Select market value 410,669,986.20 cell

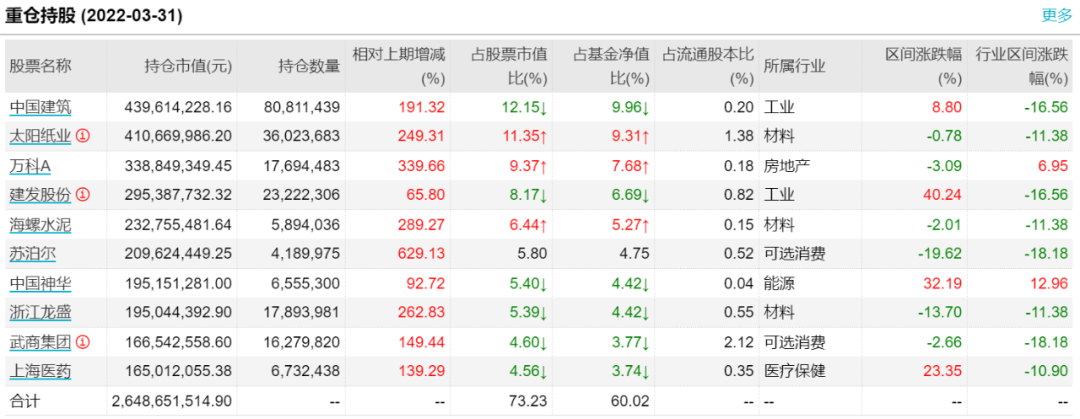click(178, 136)
